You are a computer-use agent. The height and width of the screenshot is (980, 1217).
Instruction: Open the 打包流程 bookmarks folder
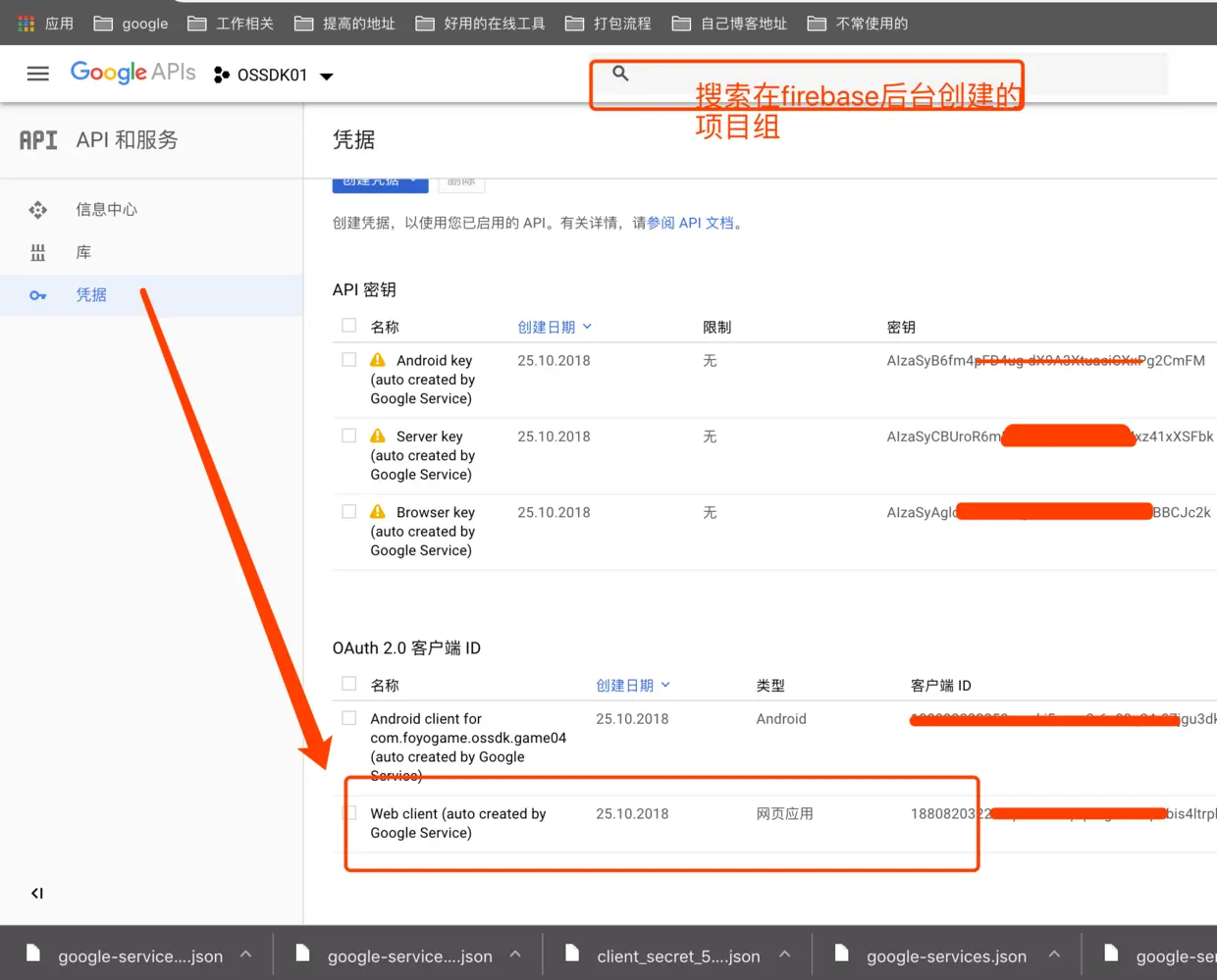[608, 23]
